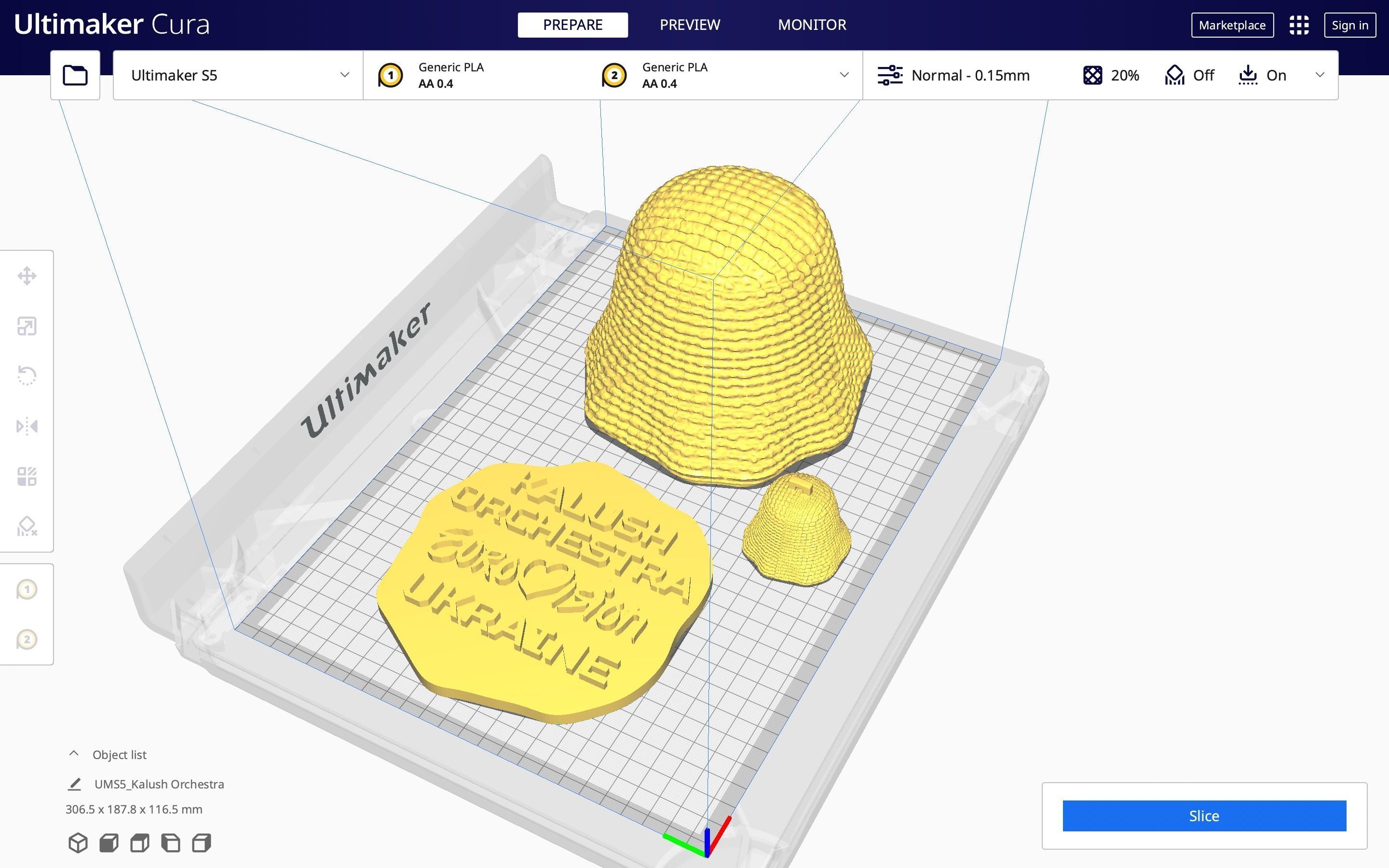
Task: Switch to the MONITOR stage
Action: pos(812,25)
